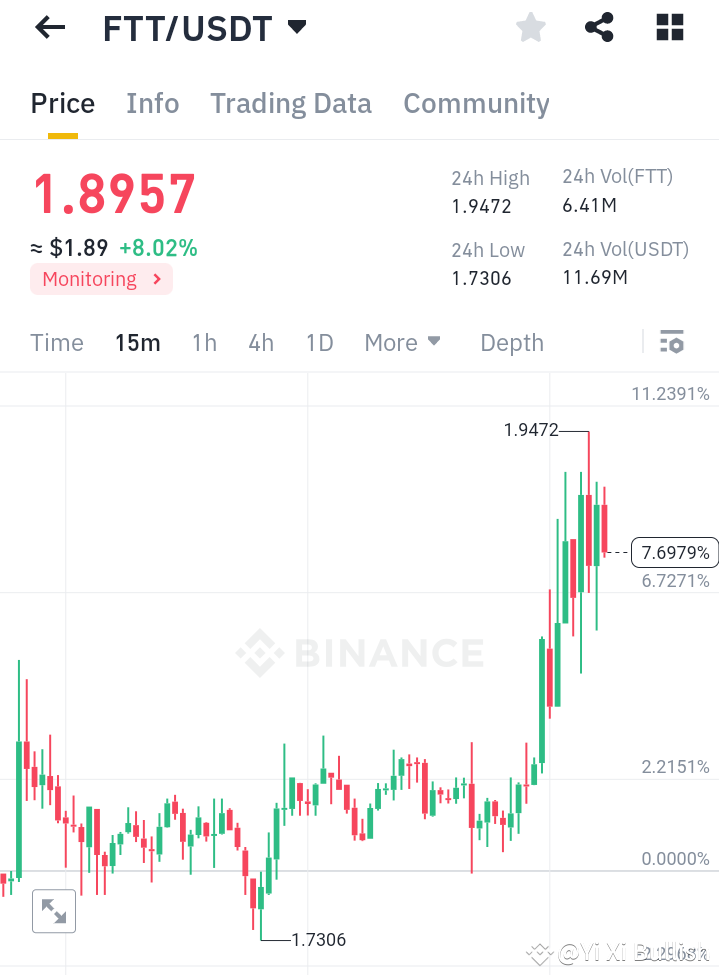Open the Community tab
719x975 pixels.
click(x=476, y=103)
